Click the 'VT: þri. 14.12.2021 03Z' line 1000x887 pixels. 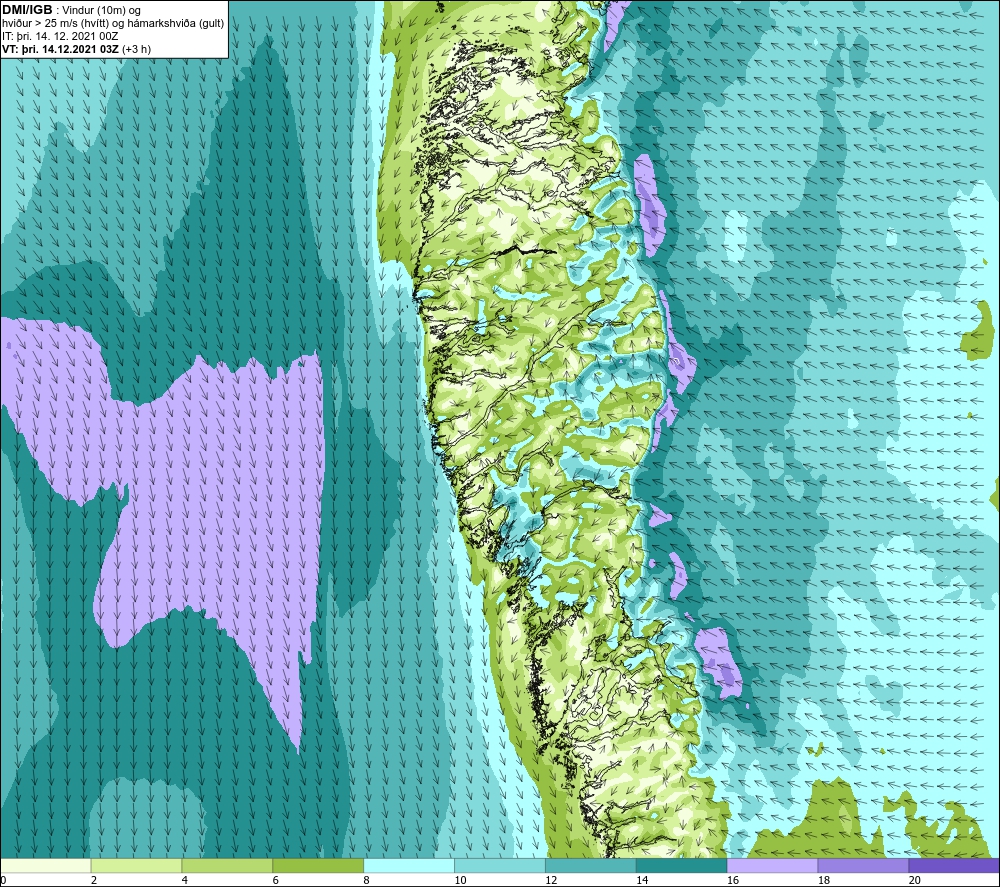click(60, 49)
